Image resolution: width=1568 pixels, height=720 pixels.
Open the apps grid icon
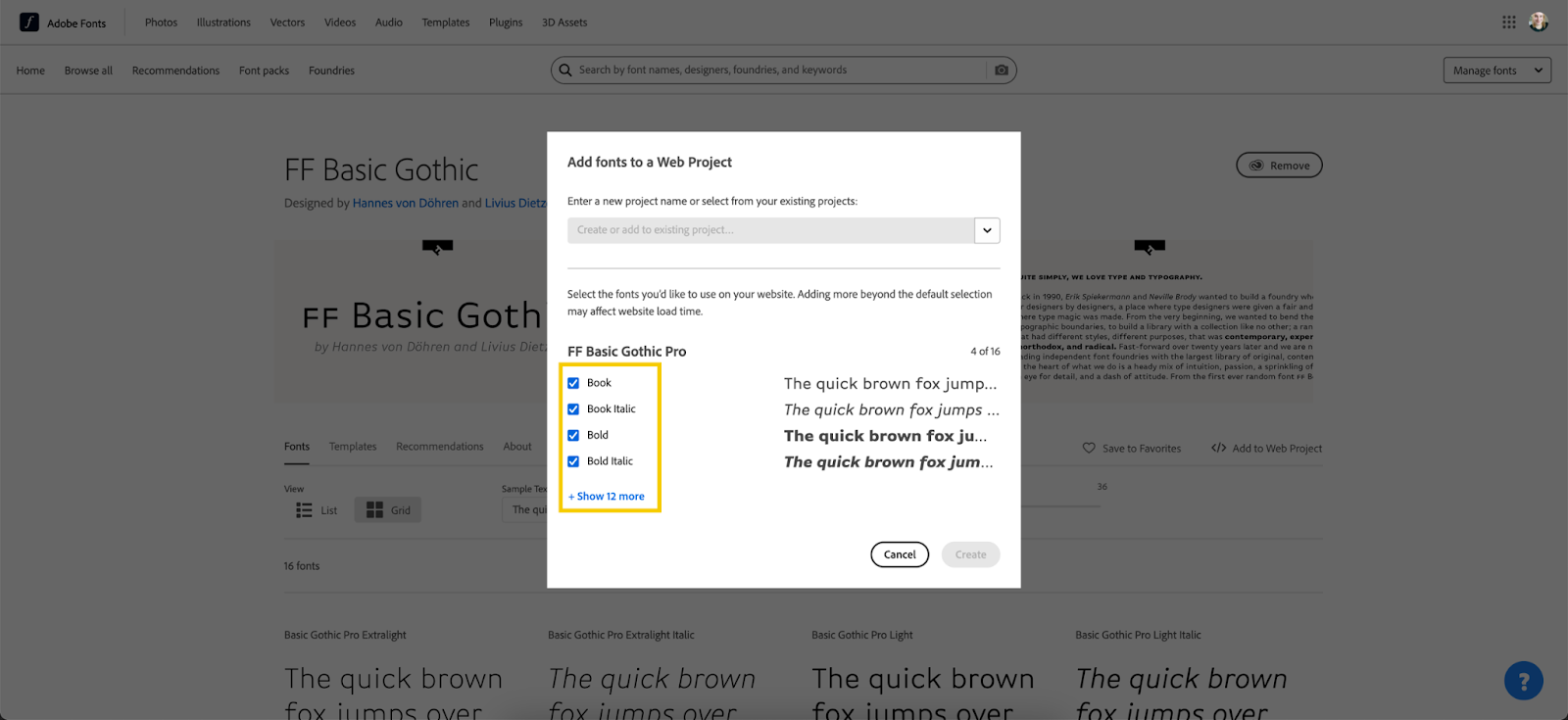click(x=1509, y=23)
